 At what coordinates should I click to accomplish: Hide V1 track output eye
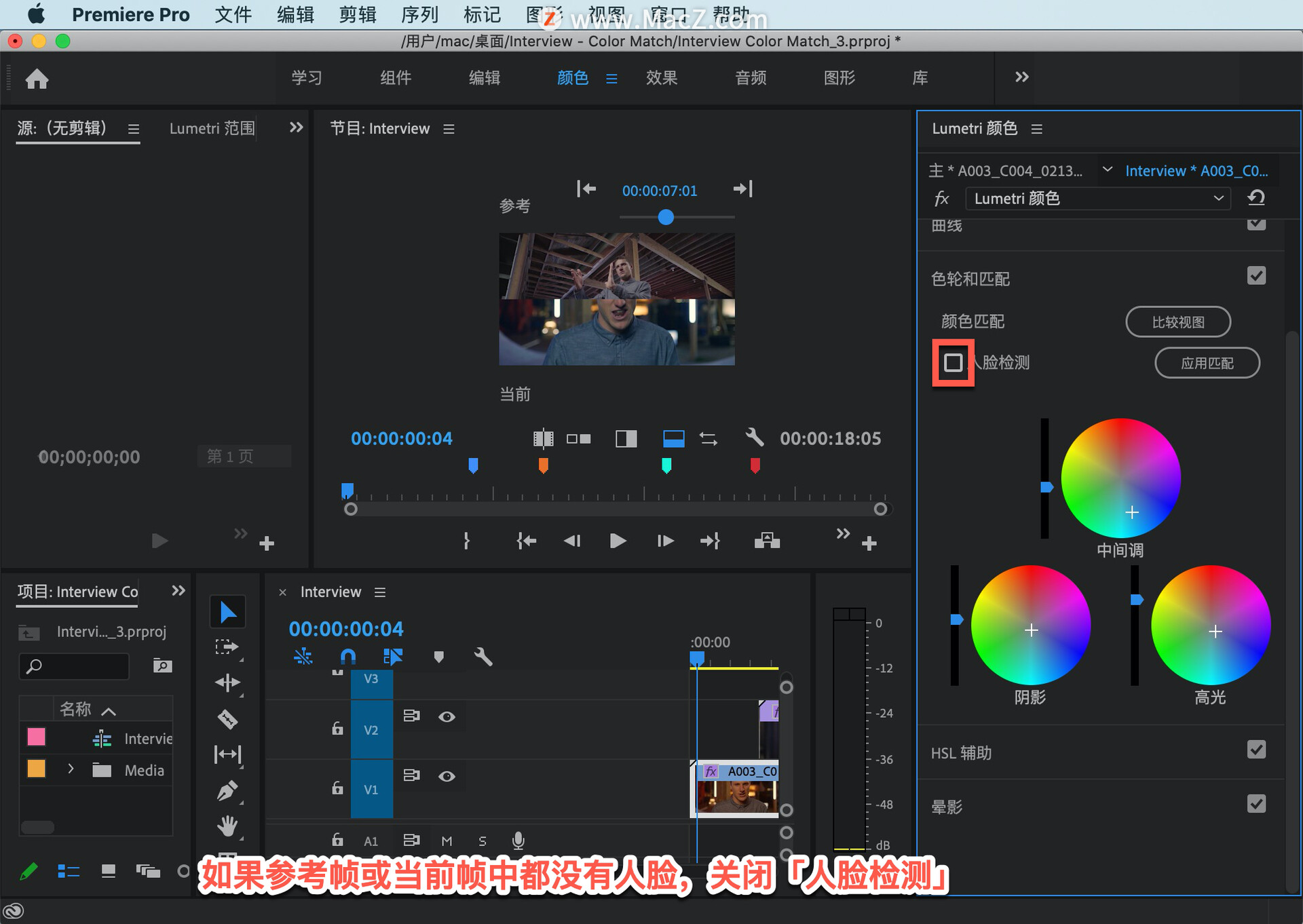447,776
